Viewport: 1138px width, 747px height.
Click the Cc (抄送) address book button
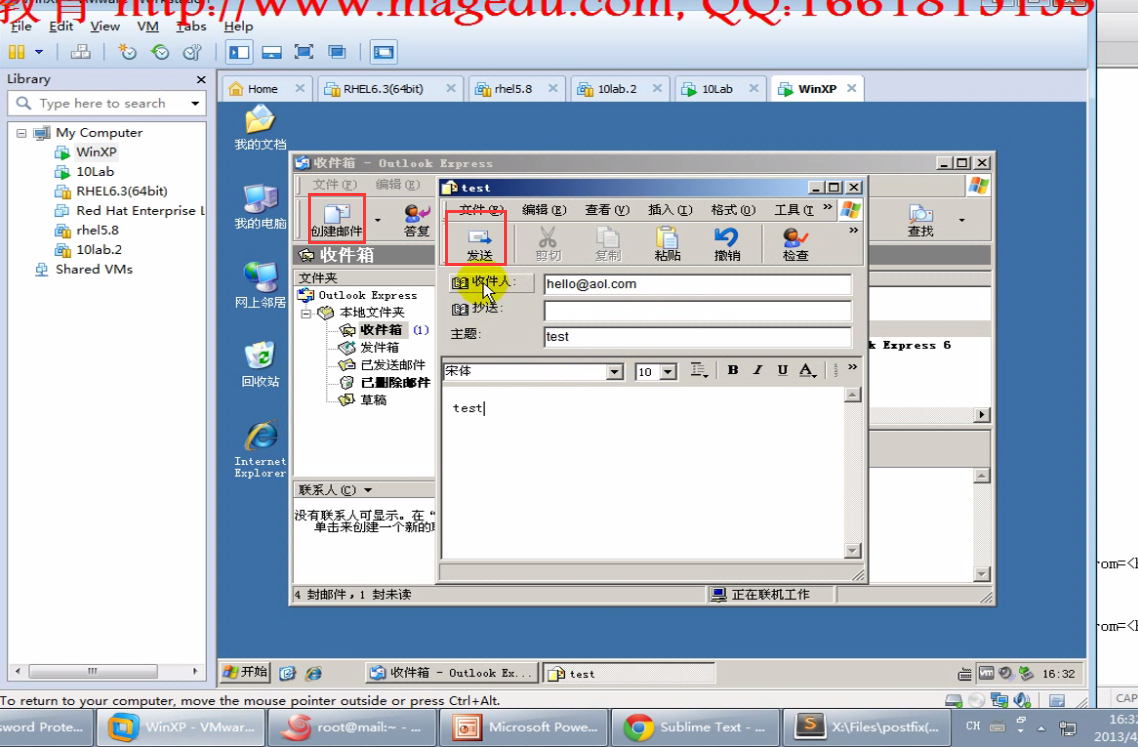478,309
